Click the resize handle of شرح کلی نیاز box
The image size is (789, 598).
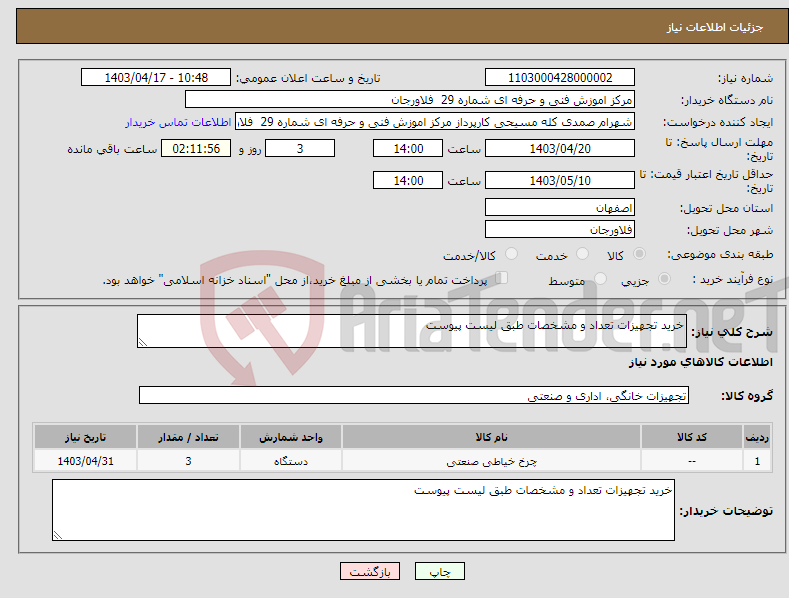[143, 342]
